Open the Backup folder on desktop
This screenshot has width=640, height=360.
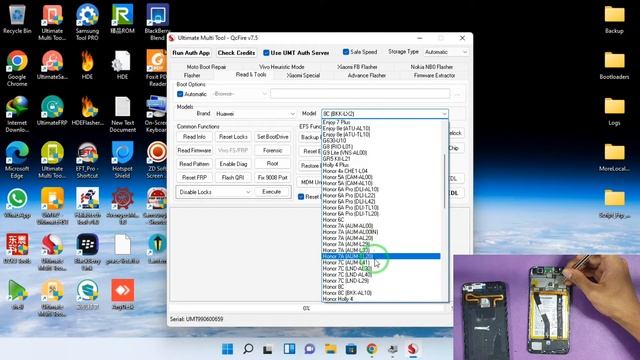614,20
